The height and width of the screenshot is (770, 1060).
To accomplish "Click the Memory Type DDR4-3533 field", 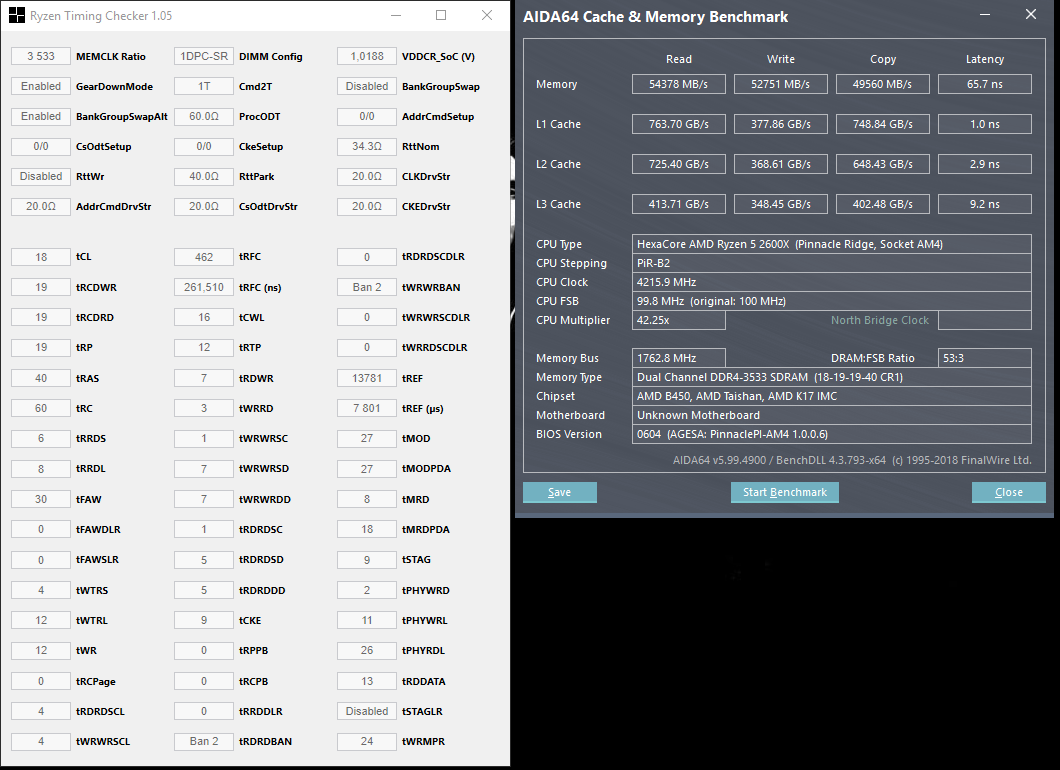I will 832,377.
